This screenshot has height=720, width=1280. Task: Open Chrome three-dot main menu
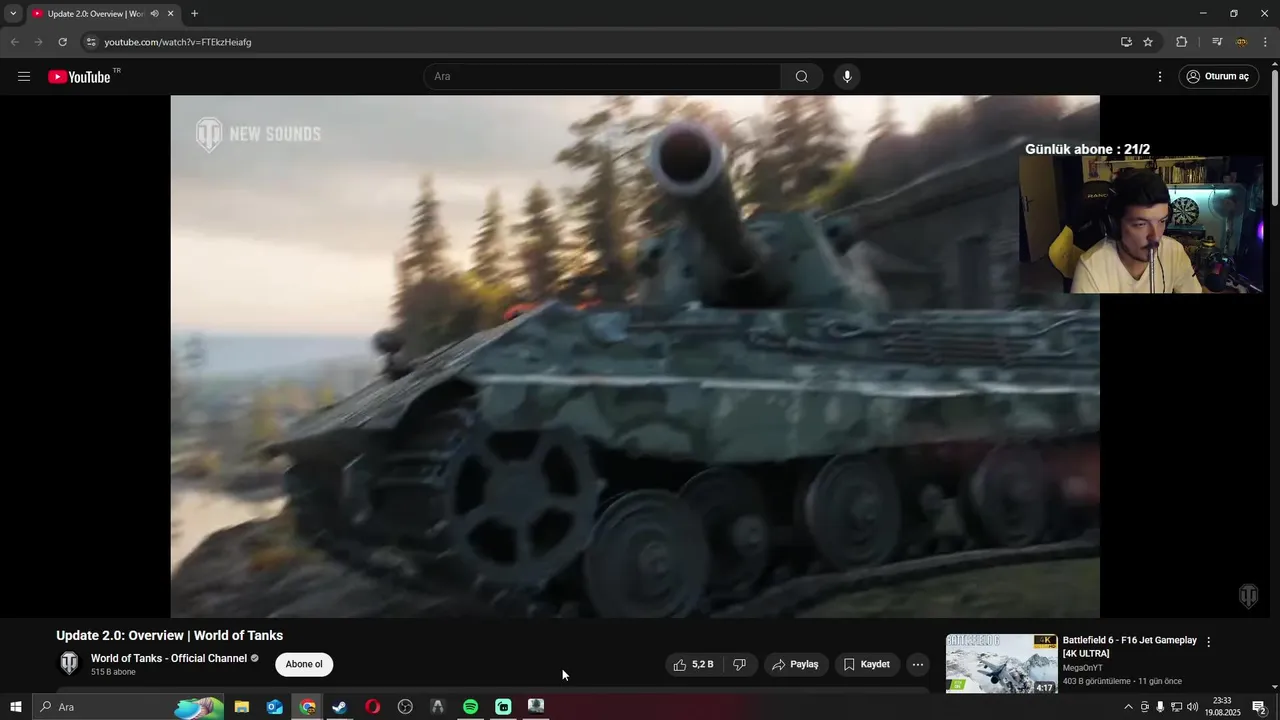1265,42
